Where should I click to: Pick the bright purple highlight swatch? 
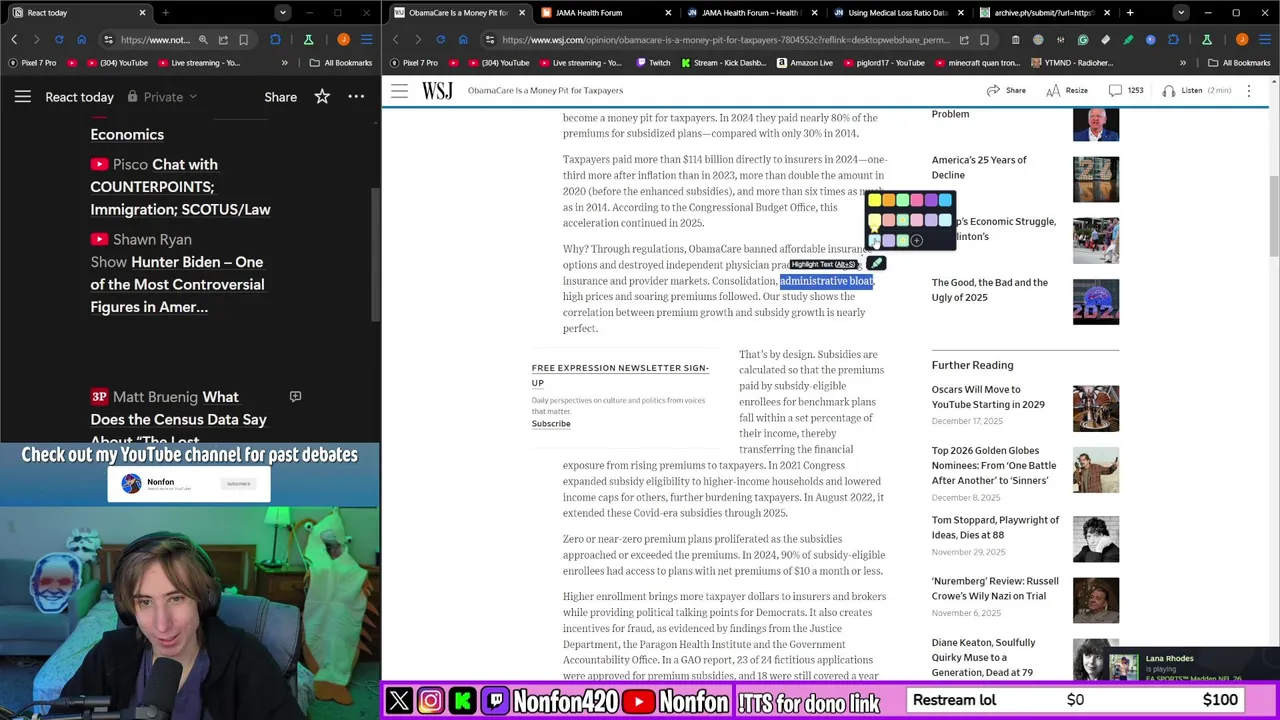(930, 201)
